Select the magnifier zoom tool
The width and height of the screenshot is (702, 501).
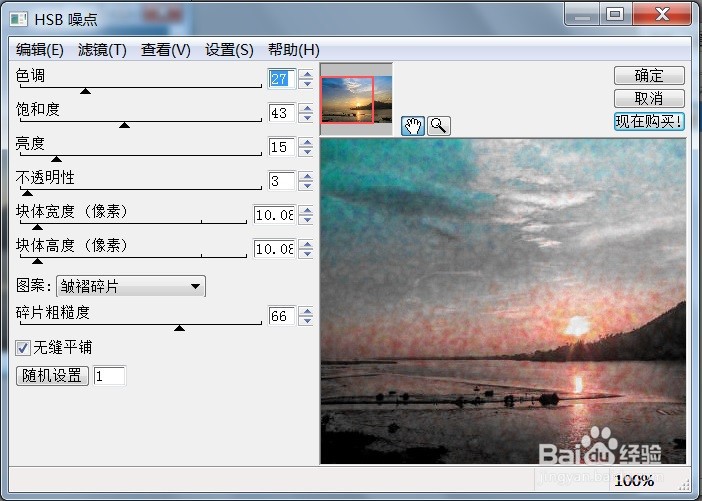[x=439, y=125]
